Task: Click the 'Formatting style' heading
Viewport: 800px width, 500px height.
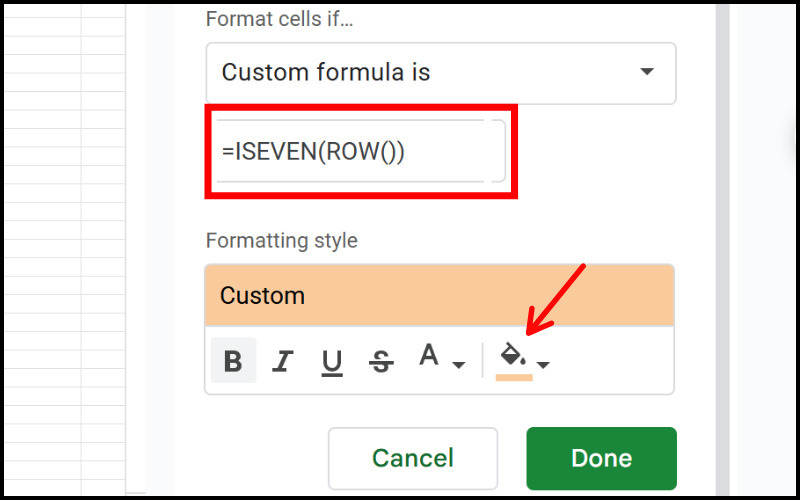Action: [x=281, y=241]
